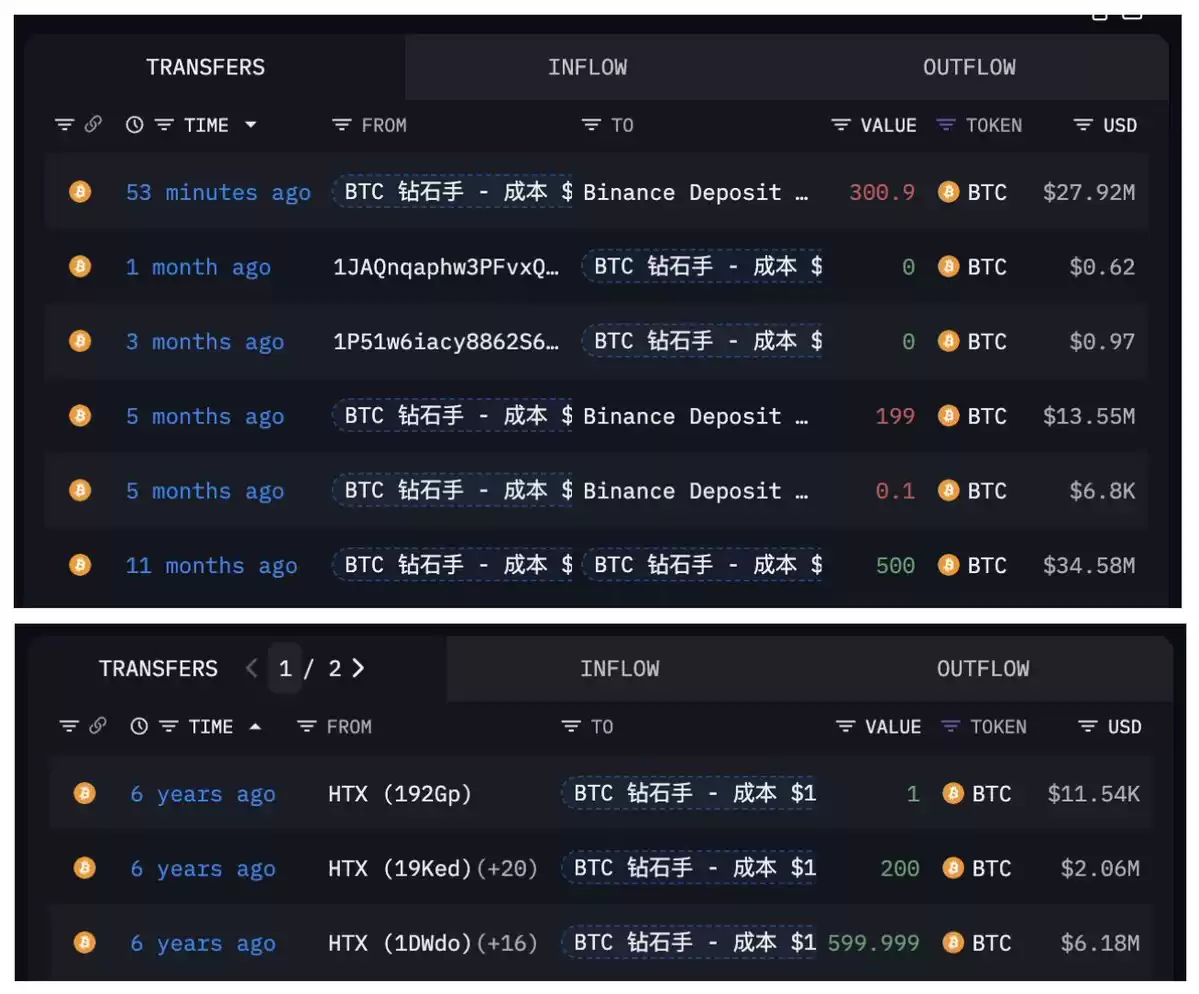This screenshot has height=994, width=1199.
Task: Click the chain link icon in the lower panel header
Action: point(98,726)
